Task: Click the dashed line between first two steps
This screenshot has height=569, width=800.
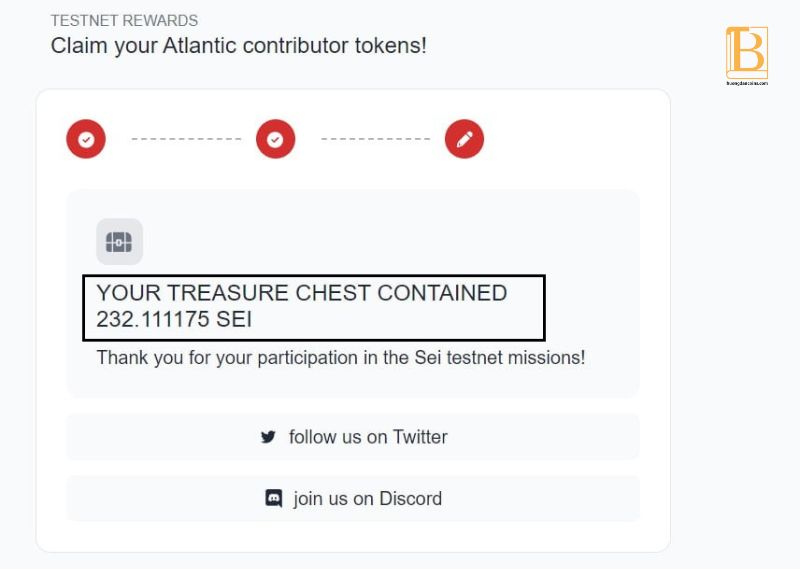Action: click(x=186, y=139)
